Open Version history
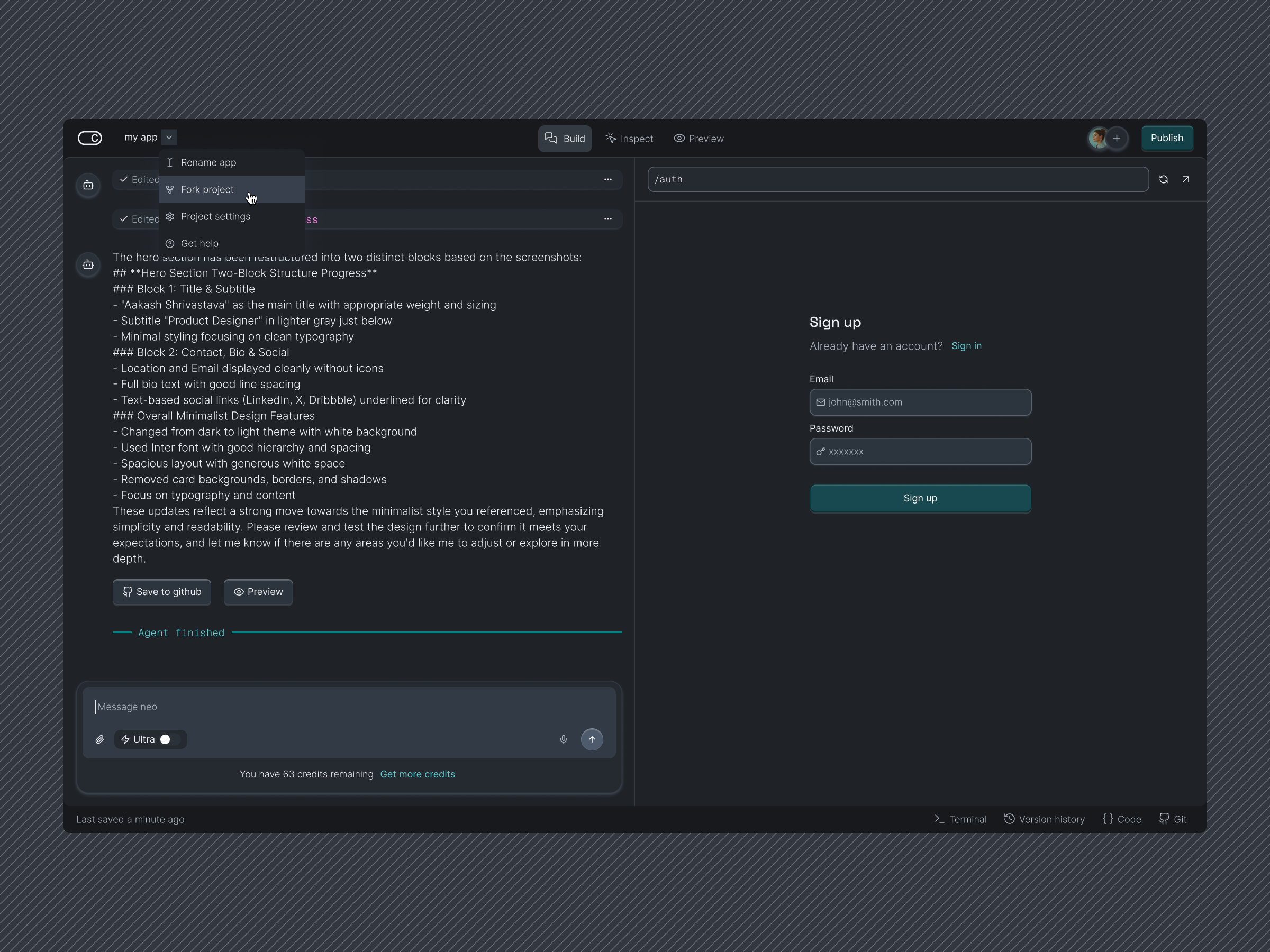This screenshot has height=952, width=1270. point(1045,819)
